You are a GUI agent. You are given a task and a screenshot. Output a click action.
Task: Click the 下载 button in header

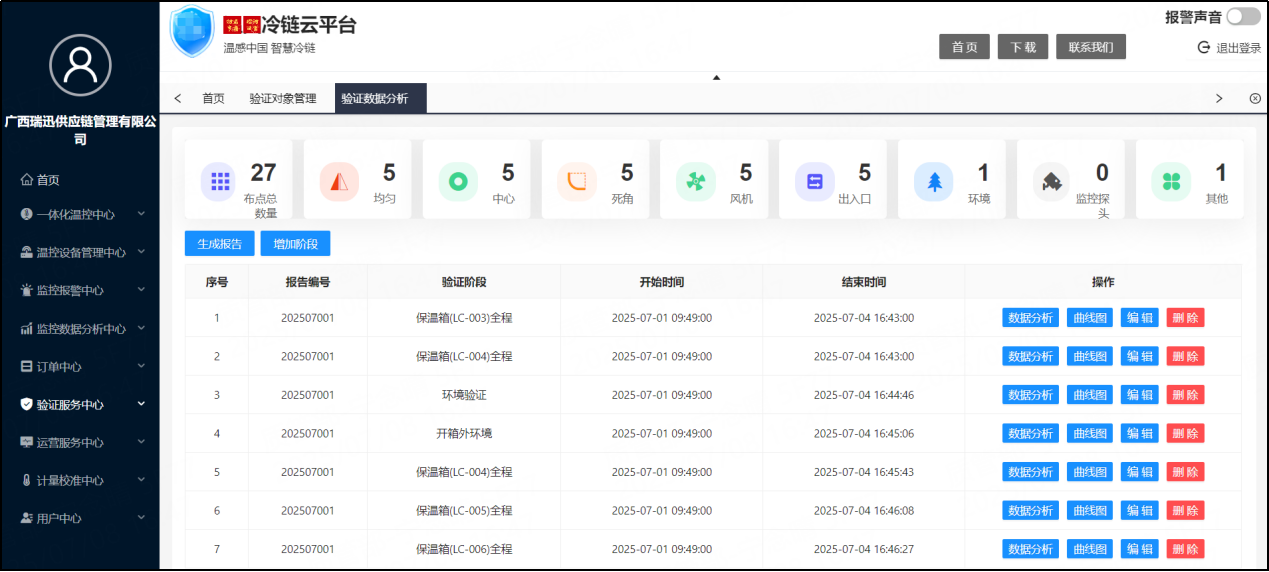click(x=1023, y=47)
